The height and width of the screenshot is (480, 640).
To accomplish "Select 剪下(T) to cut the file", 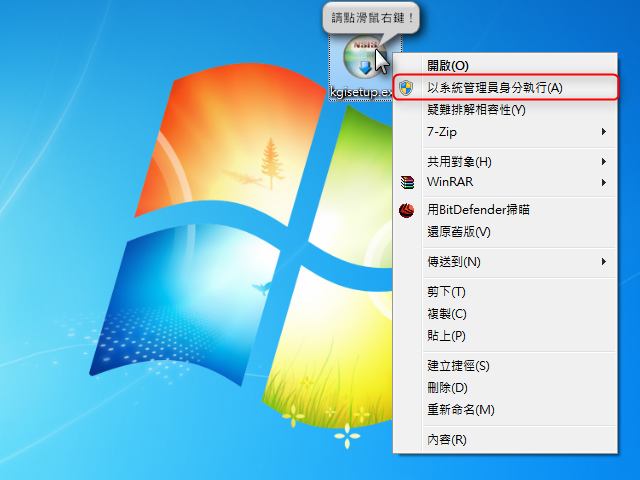I will (x=505, y=292).
